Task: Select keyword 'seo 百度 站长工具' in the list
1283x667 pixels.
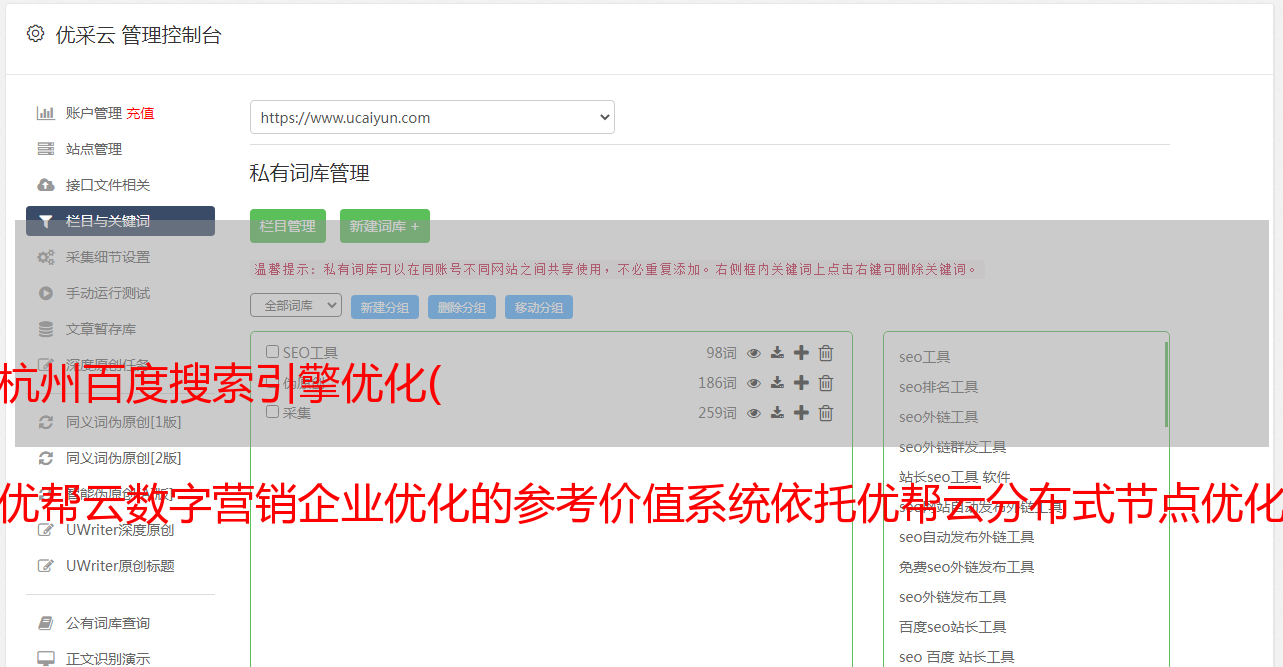Action: [957, 657]
